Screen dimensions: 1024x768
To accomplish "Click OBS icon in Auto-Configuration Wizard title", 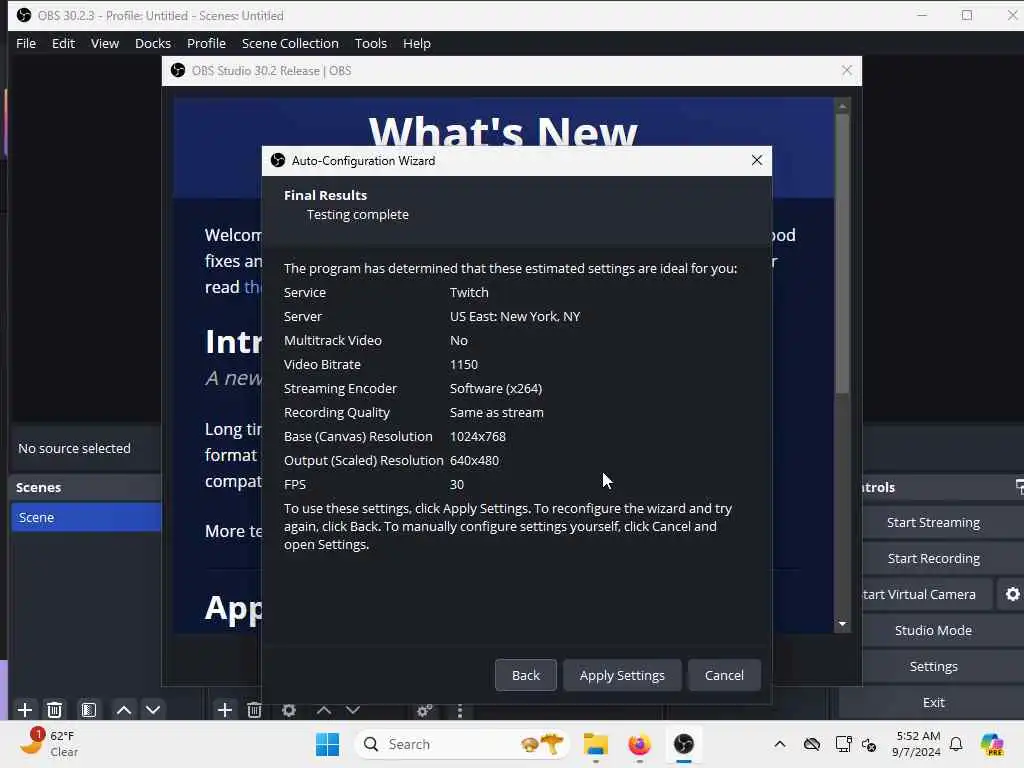I will [278, 160].
